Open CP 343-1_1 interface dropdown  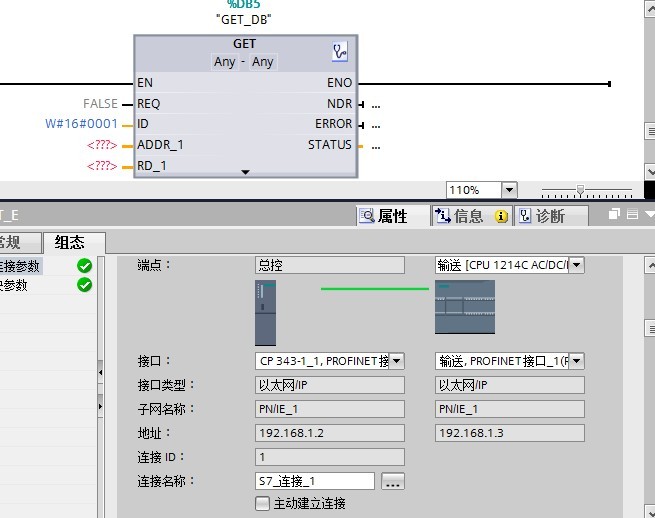pos(396,361)
